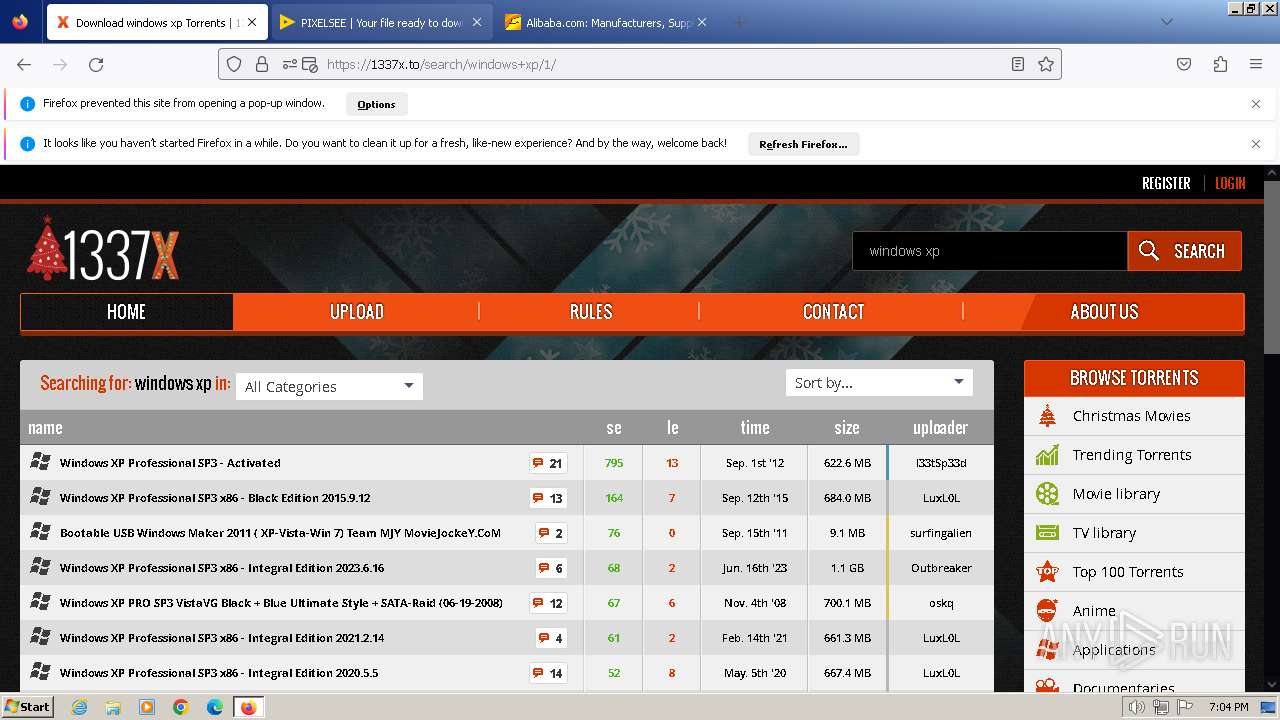1280x720 pixels.
Task: Open Chrome from the taskbar
Action: 181,707
